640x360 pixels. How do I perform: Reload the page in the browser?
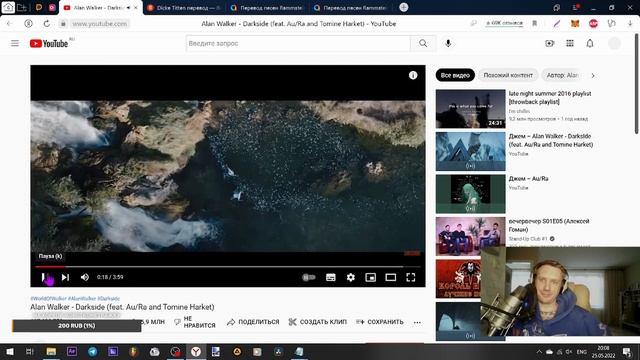pos(47,24)
